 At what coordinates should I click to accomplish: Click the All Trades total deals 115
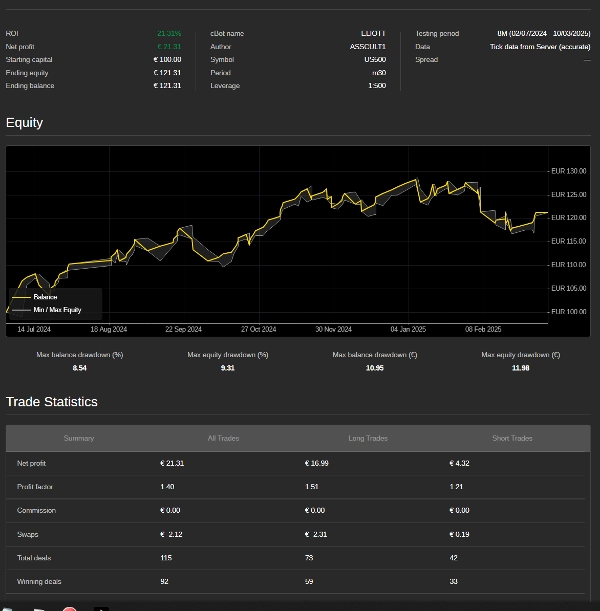pos(166,558)
